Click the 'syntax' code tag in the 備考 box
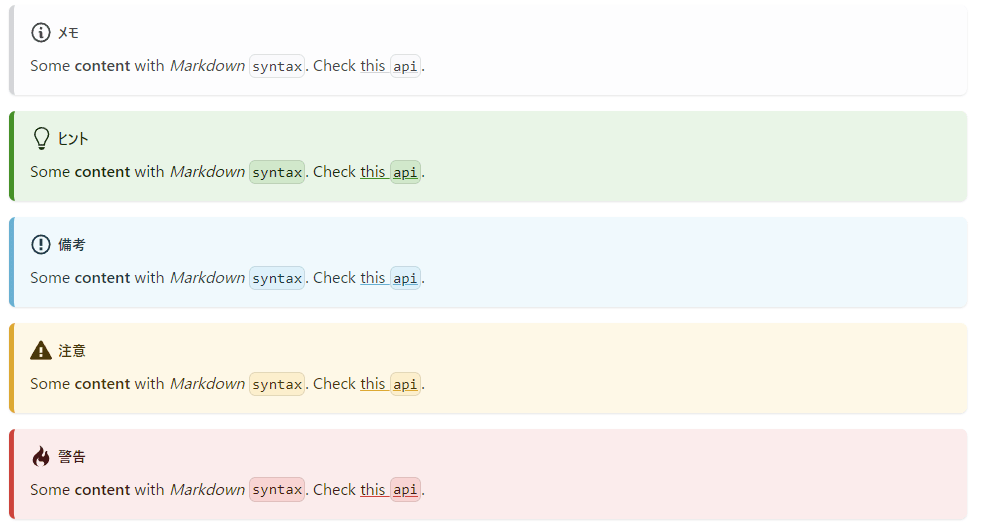This screenshot has height=530, width=984. (x=277, y=278)
